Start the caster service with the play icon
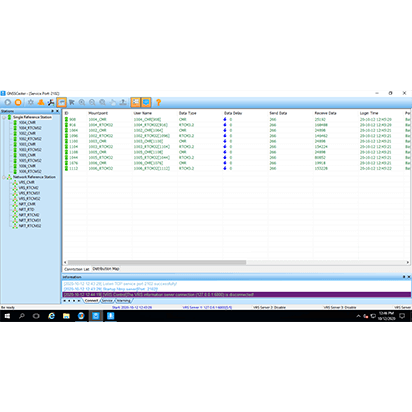Viewport: 412px width, 412px height. pyautogui.click(x=8, y=102)
